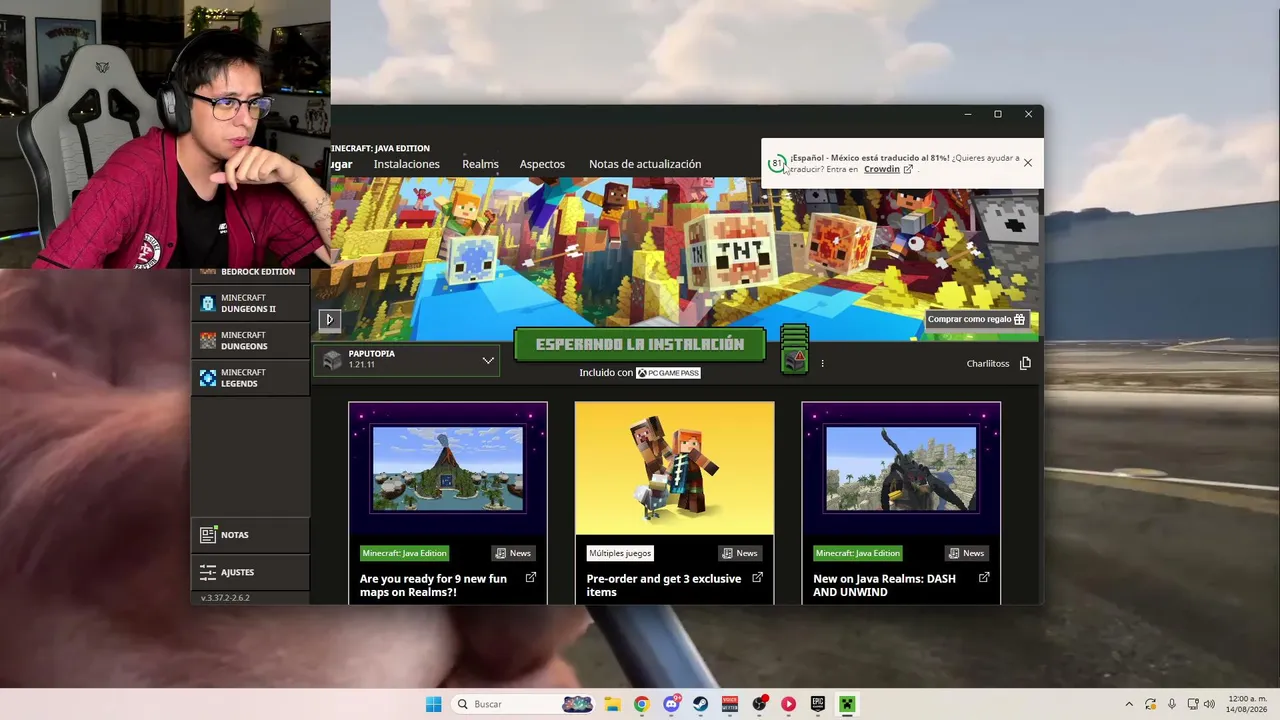Click the microphone icon in the system tray
The height and width of the screenshot is (720, 1280).
1172,704
